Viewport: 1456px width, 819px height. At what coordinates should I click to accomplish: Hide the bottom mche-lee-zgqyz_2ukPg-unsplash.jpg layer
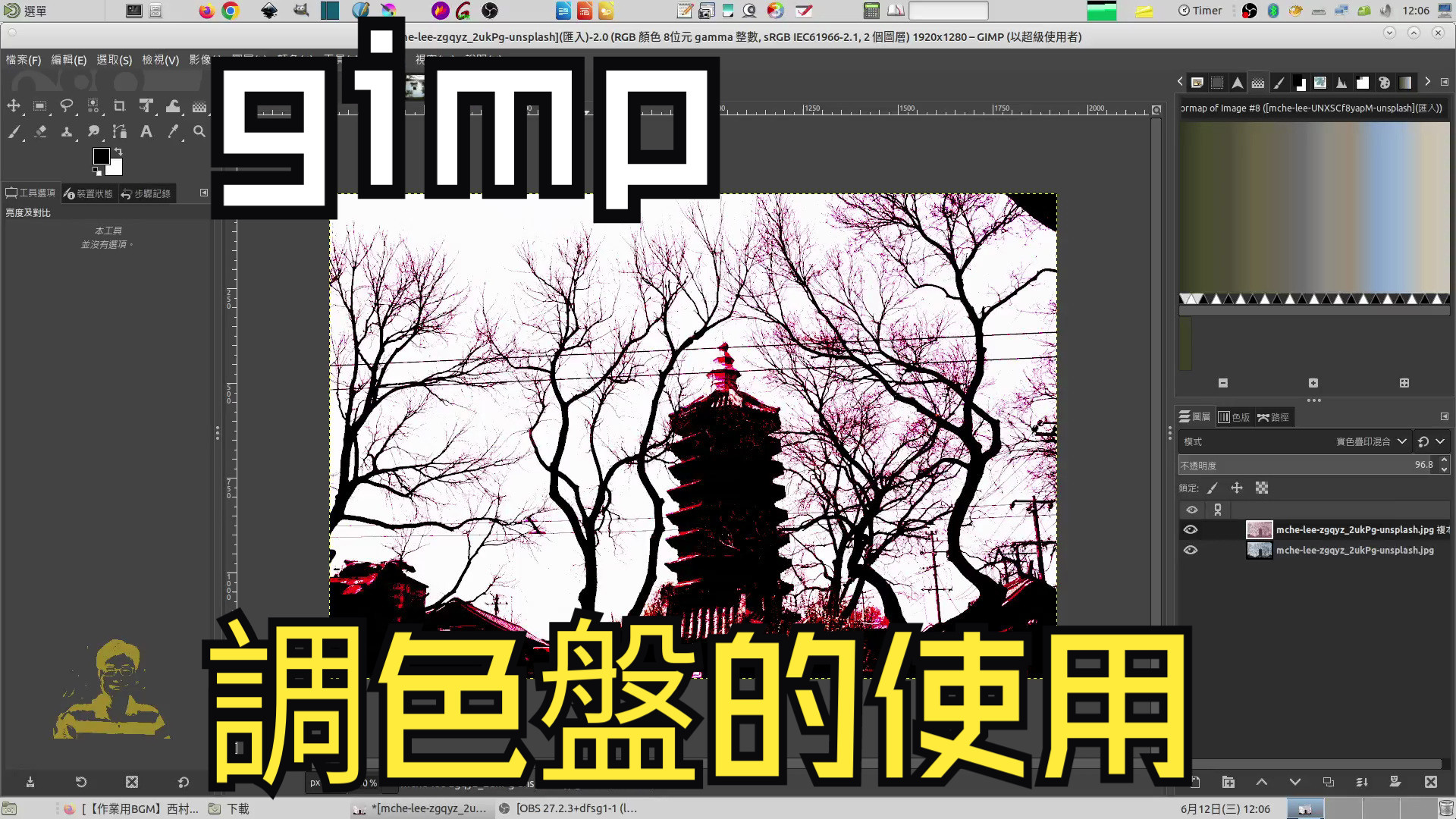(1191, 551)
